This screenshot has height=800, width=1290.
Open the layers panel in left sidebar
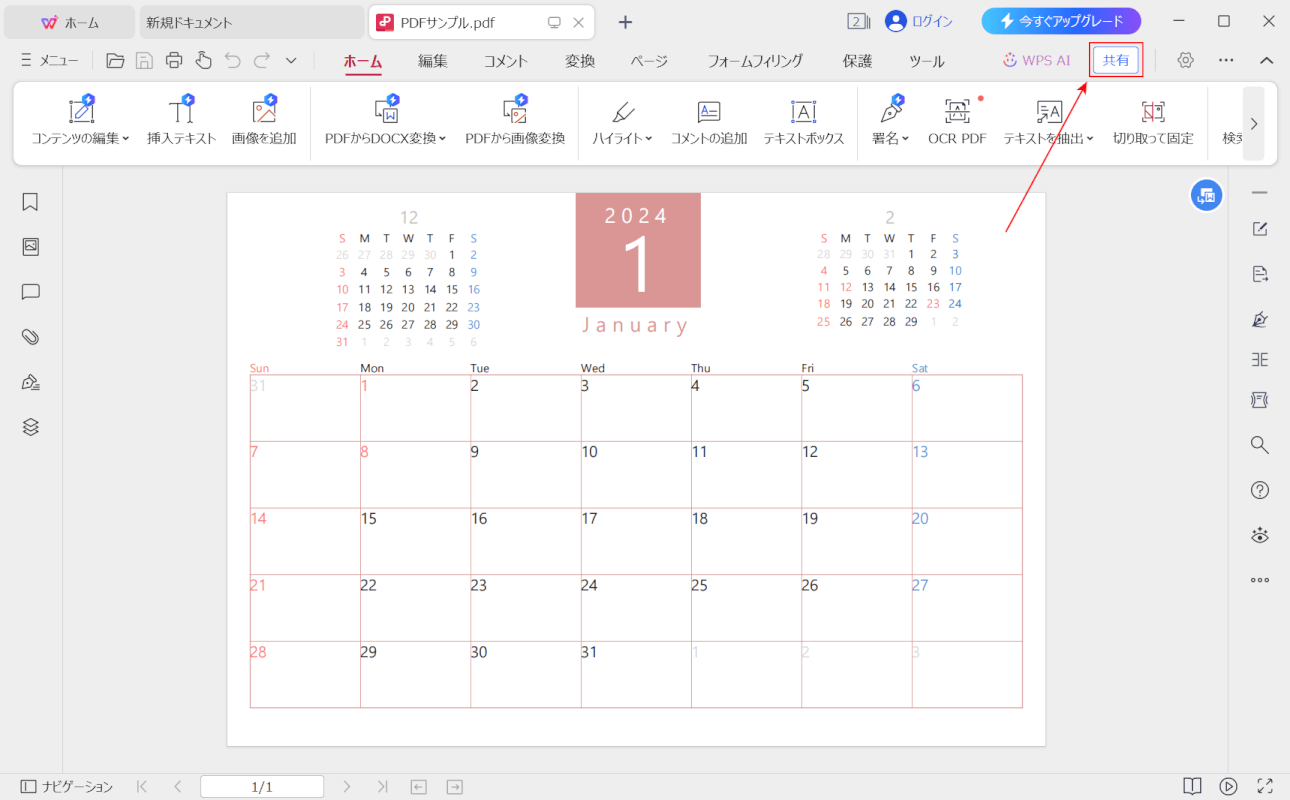click(30, 427)
